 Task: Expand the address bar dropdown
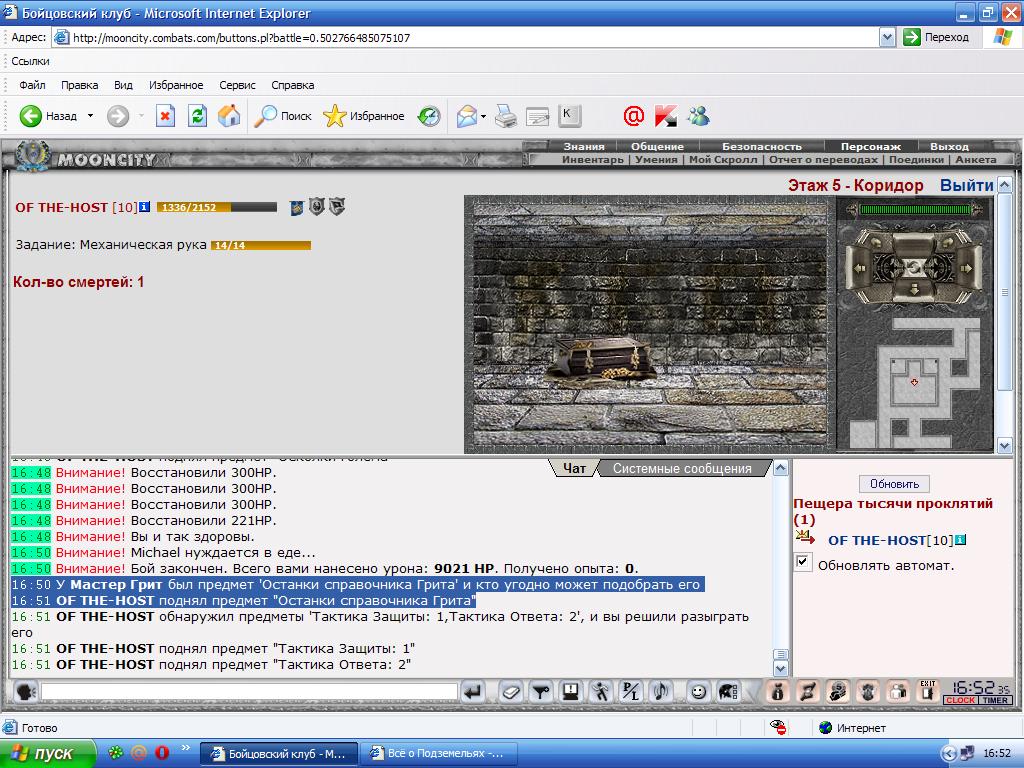tap(887, 37)
